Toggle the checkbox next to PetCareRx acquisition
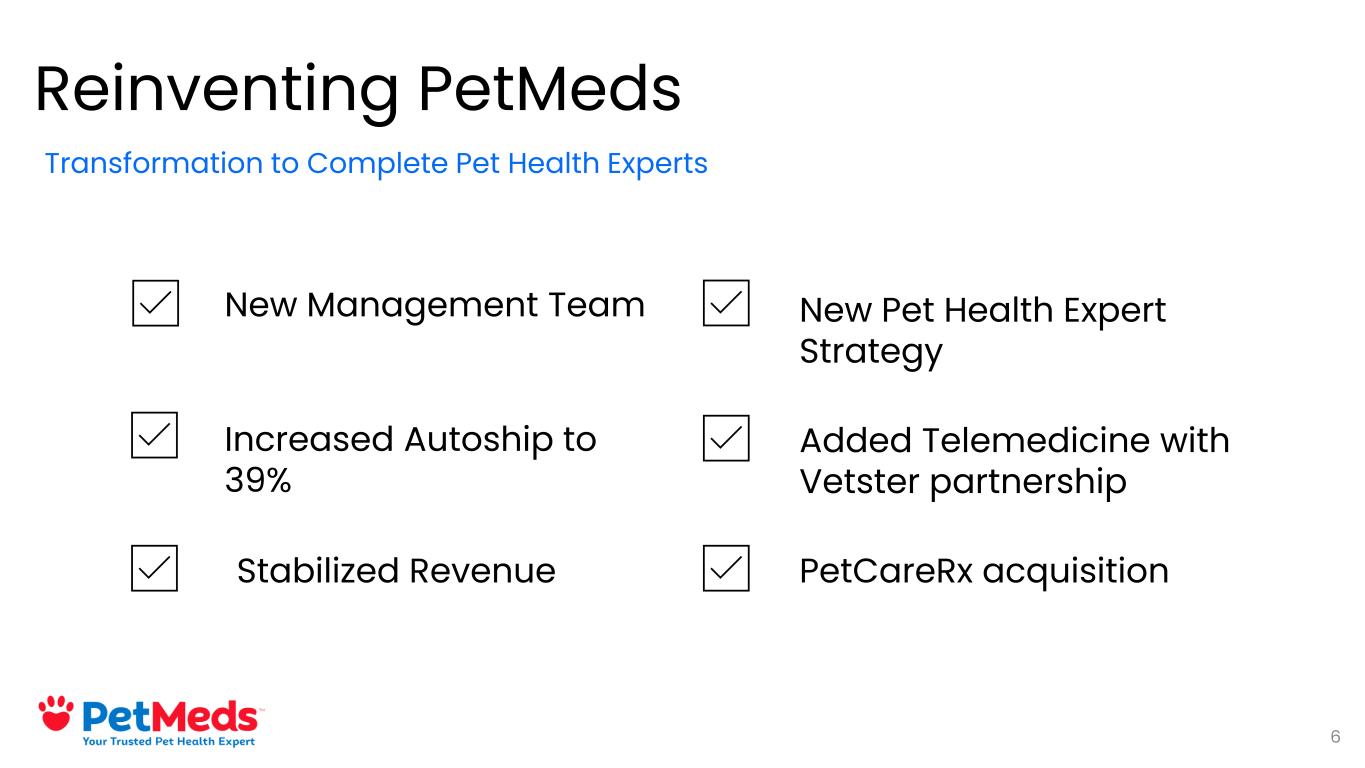This screenshot has height=768, width=1365. [x=726, y=568]
